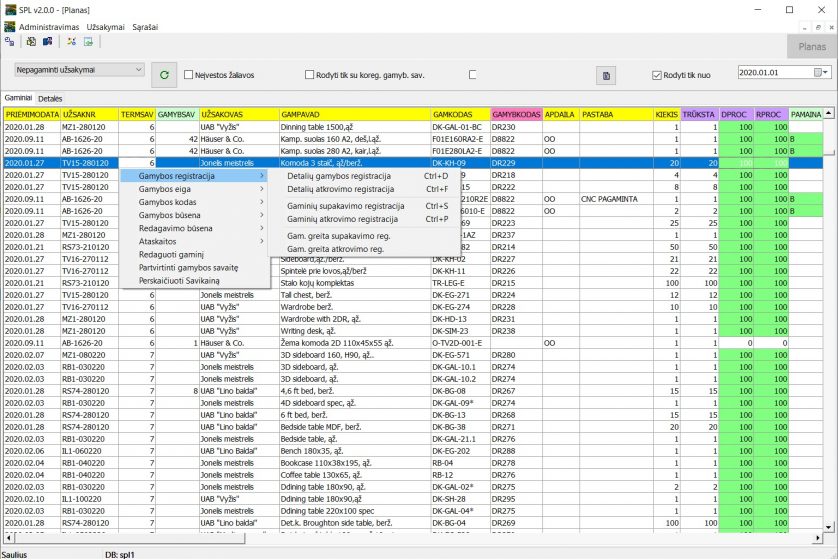Sort by the GAMPAVAD column header

[x=354, y=115]
